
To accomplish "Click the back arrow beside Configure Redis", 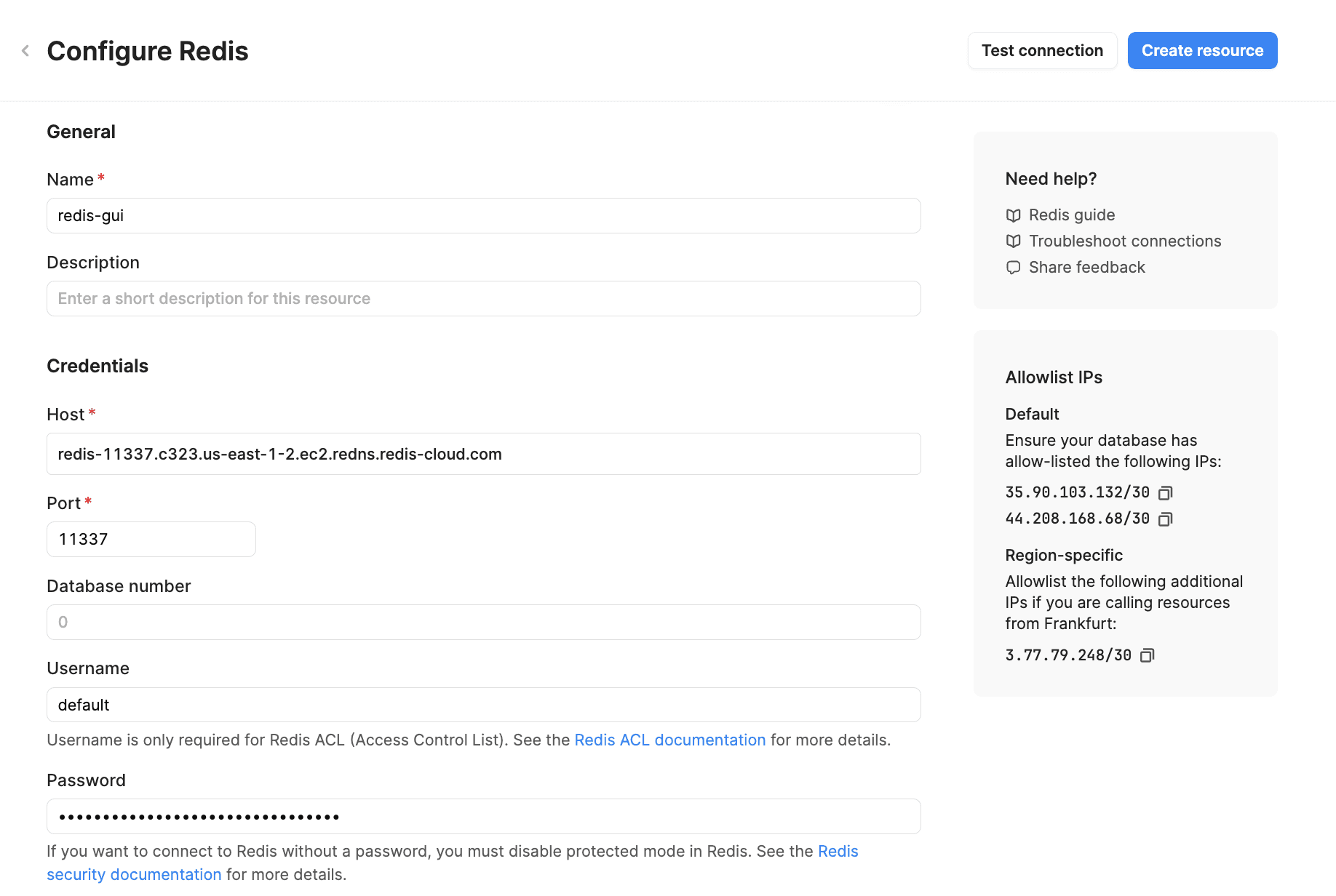I will pyautogui.click(x=25, y=51).
